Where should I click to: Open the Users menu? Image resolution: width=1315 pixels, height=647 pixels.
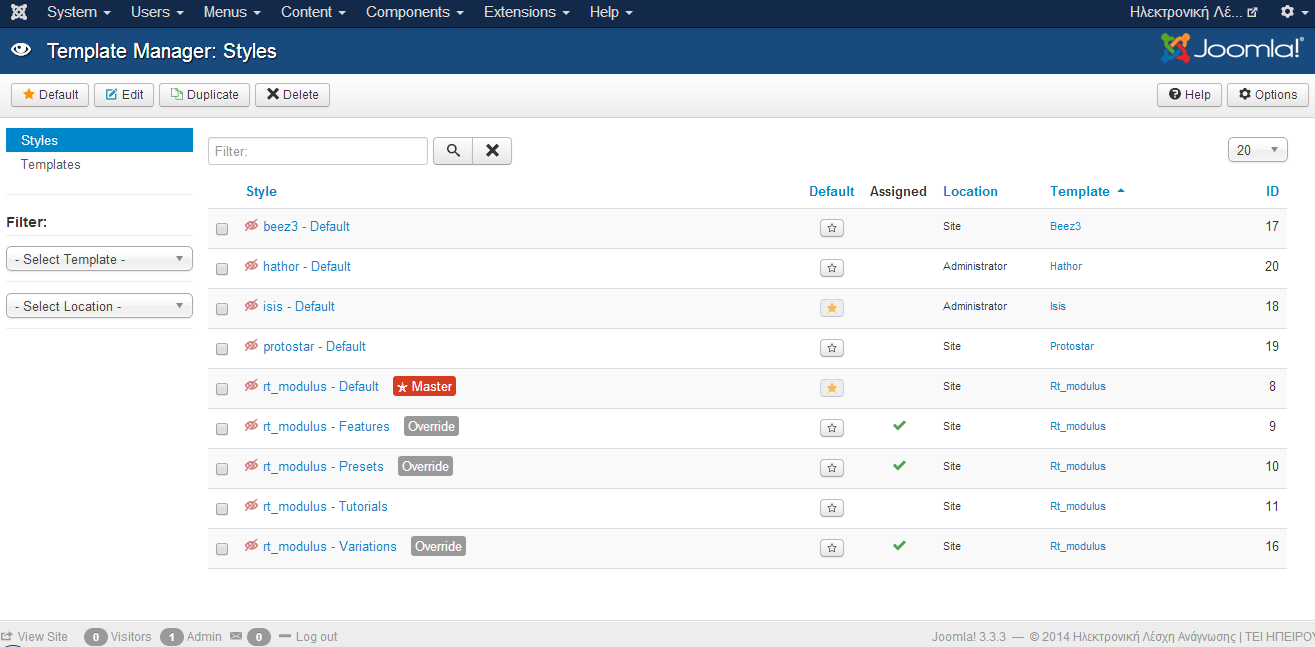click(x=157, y=12)
